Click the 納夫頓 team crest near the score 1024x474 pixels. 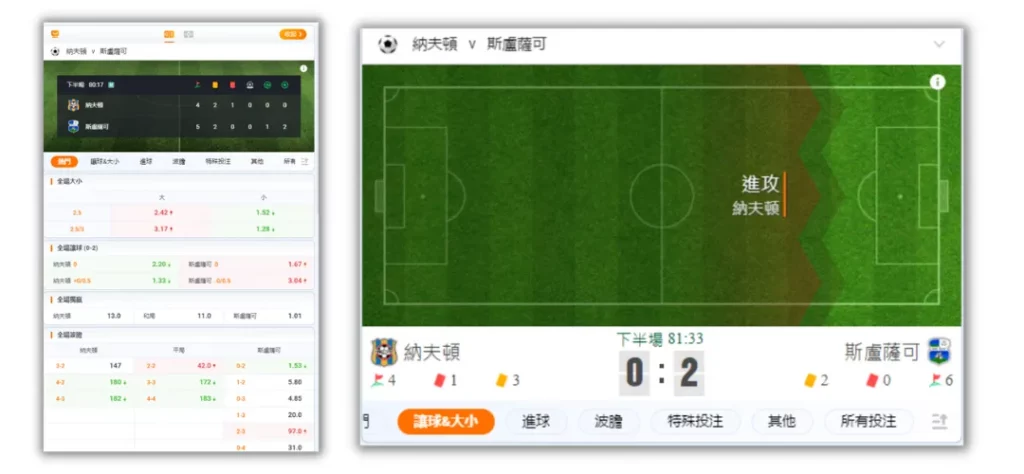click(383, 352)
